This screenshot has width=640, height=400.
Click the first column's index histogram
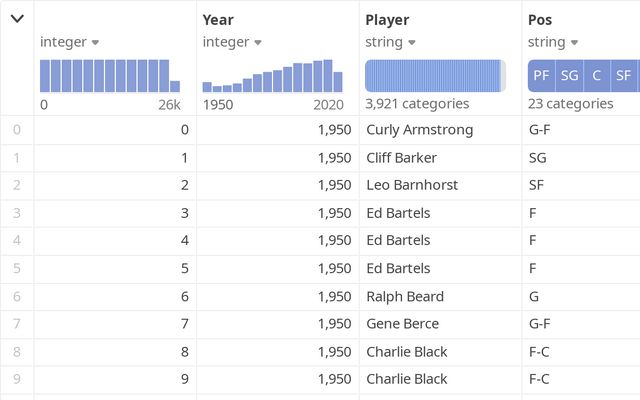110,76
